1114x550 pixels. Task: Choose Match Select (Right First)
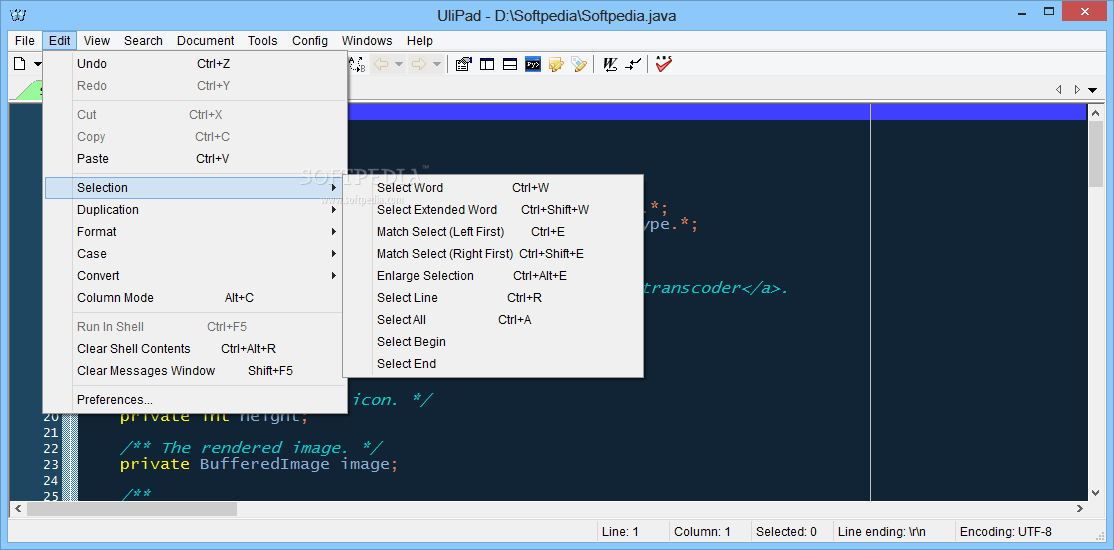(x=493, y=254)
